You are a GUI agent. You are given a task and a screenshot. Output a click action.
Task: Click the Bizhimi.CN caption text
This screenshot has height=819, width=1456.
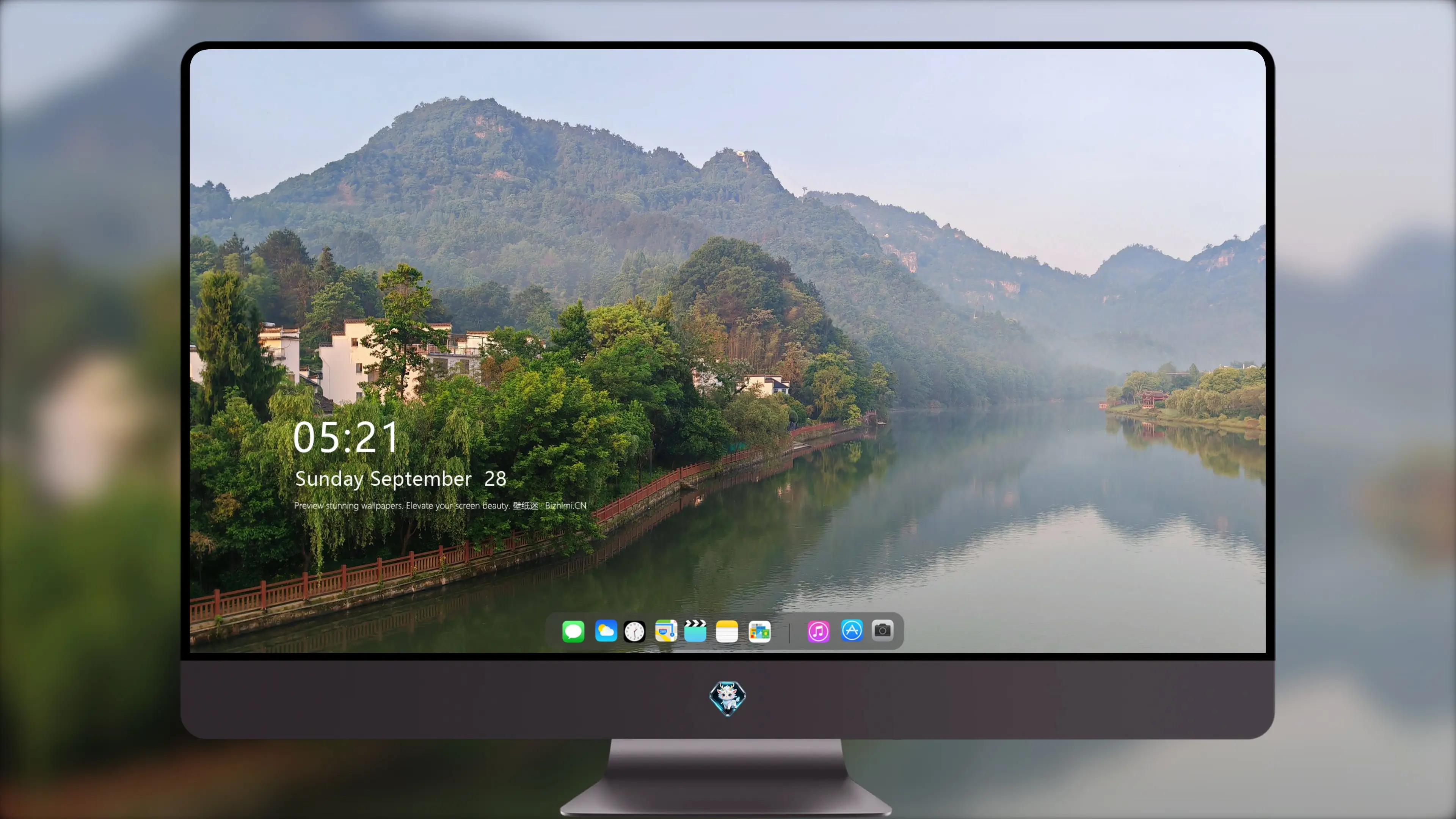coord(566,505)
